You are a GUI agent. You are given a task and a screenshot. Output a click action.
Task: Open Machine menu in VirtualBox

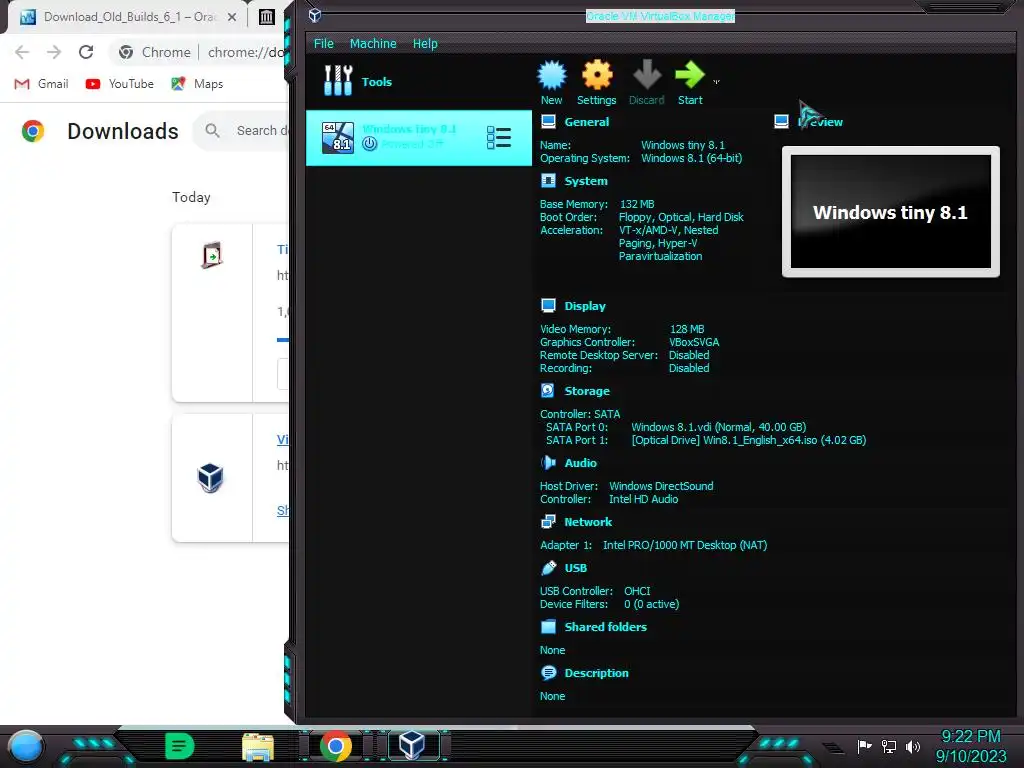point(373,44)
